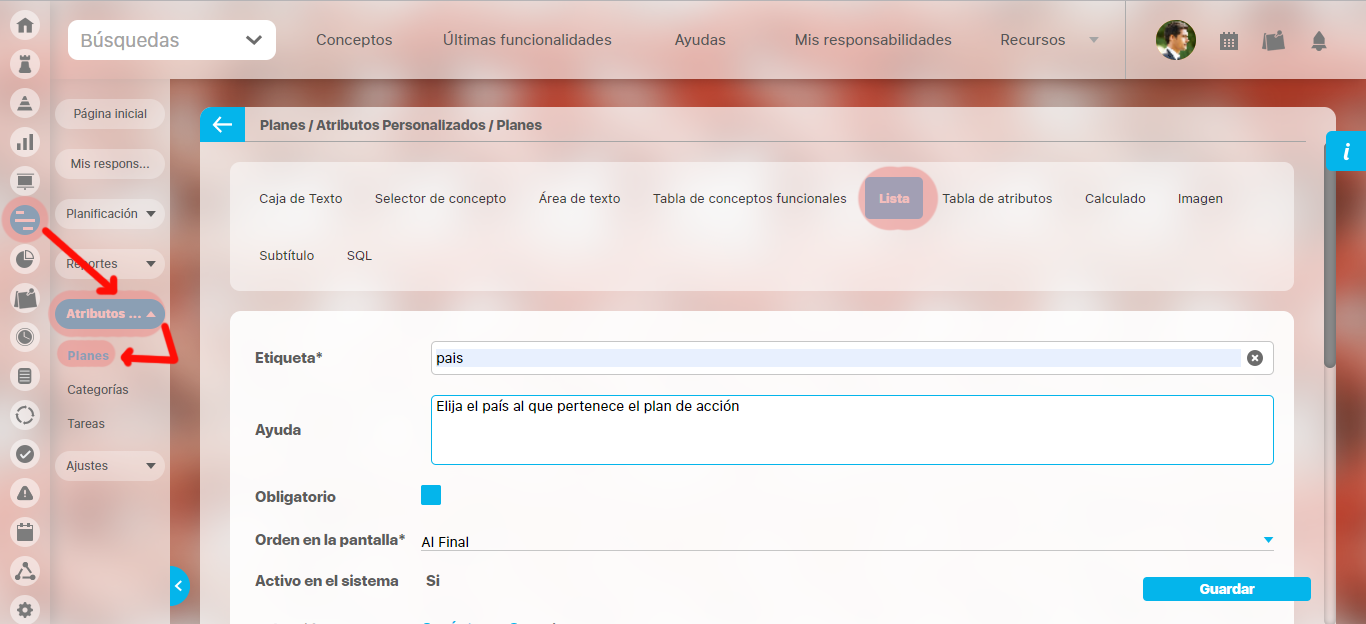This screenshot has height=624, width=1366.
Task: Toggle the Obligatorio checkbox
Action: pos(431,496)
